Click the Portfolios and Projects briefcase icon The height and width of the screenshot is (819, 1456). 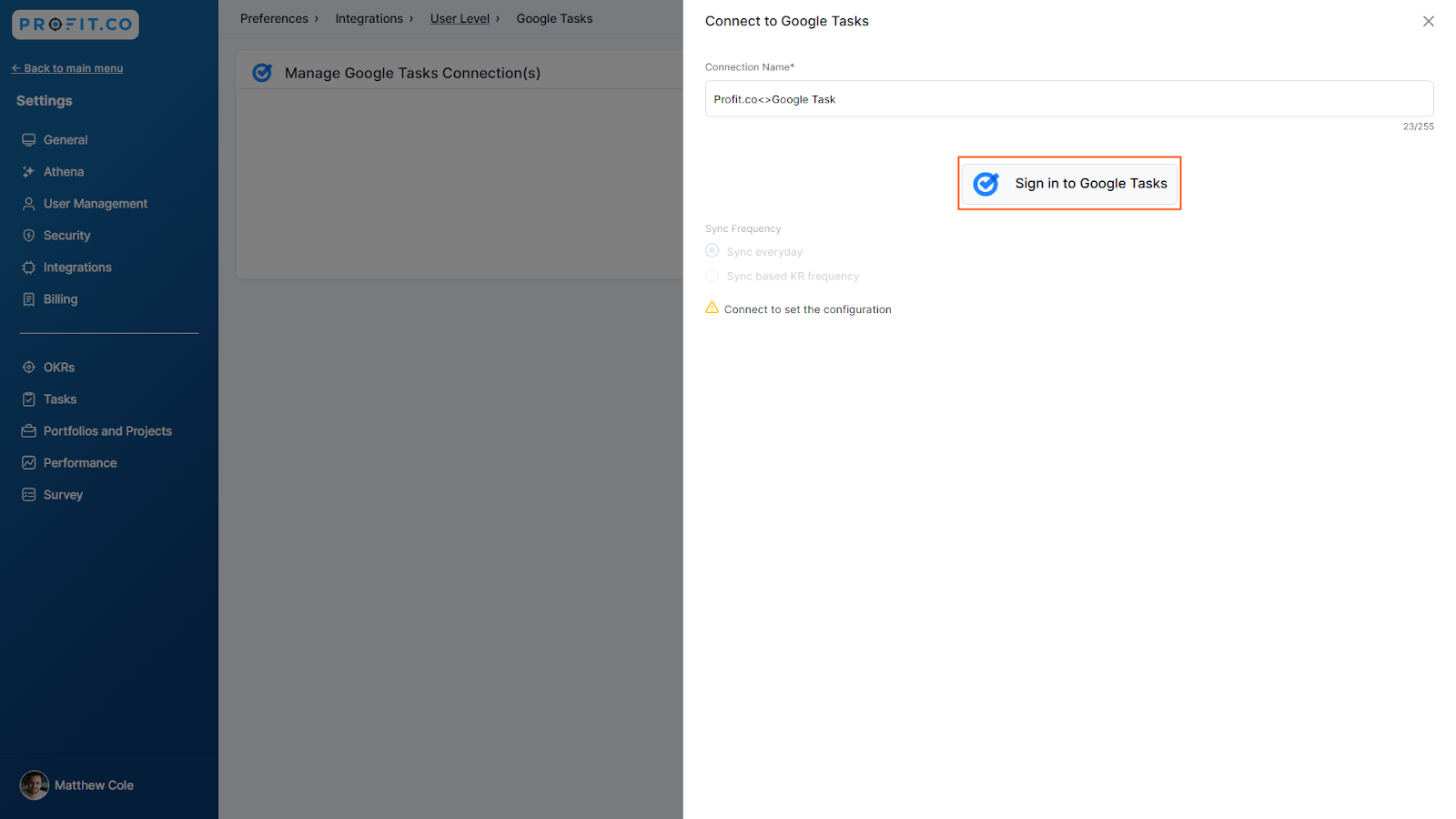[x=29, y=431]
